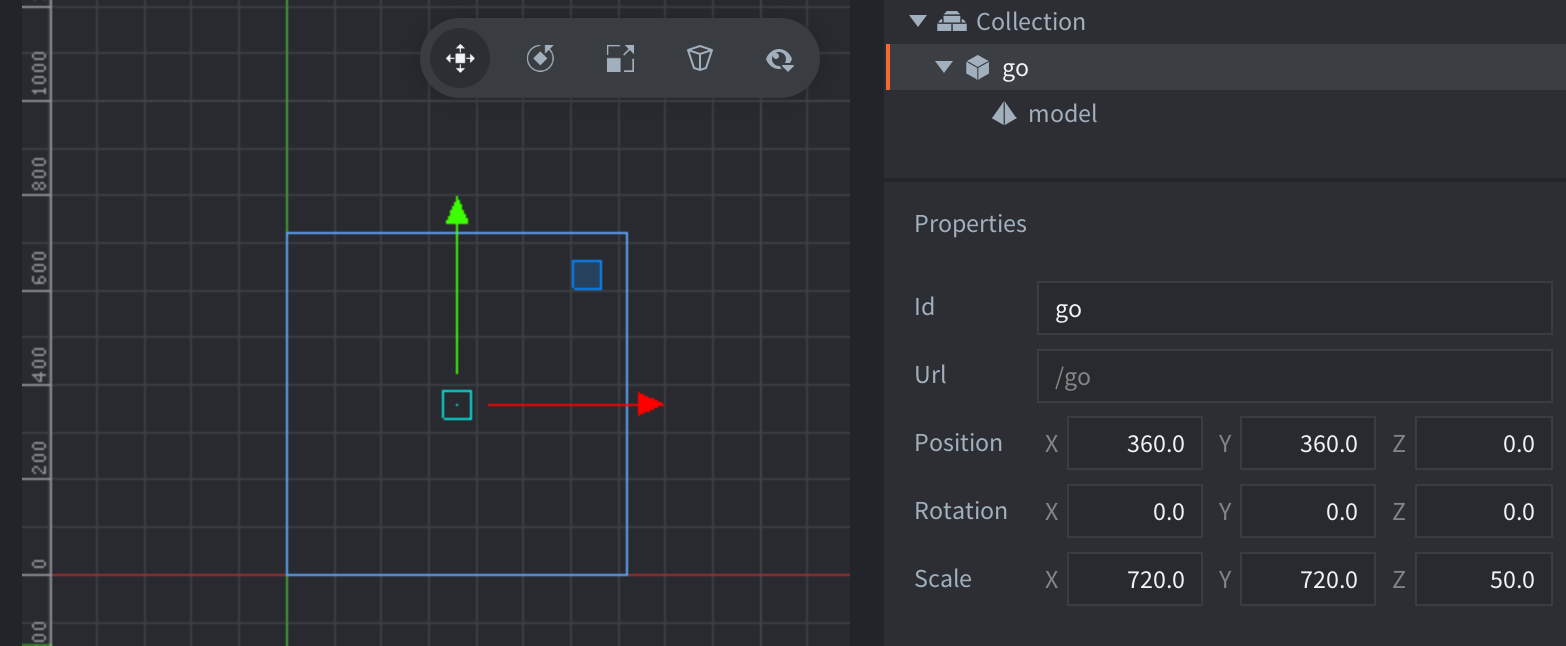
Task: Click the Url label
Action: click(930, 375)
